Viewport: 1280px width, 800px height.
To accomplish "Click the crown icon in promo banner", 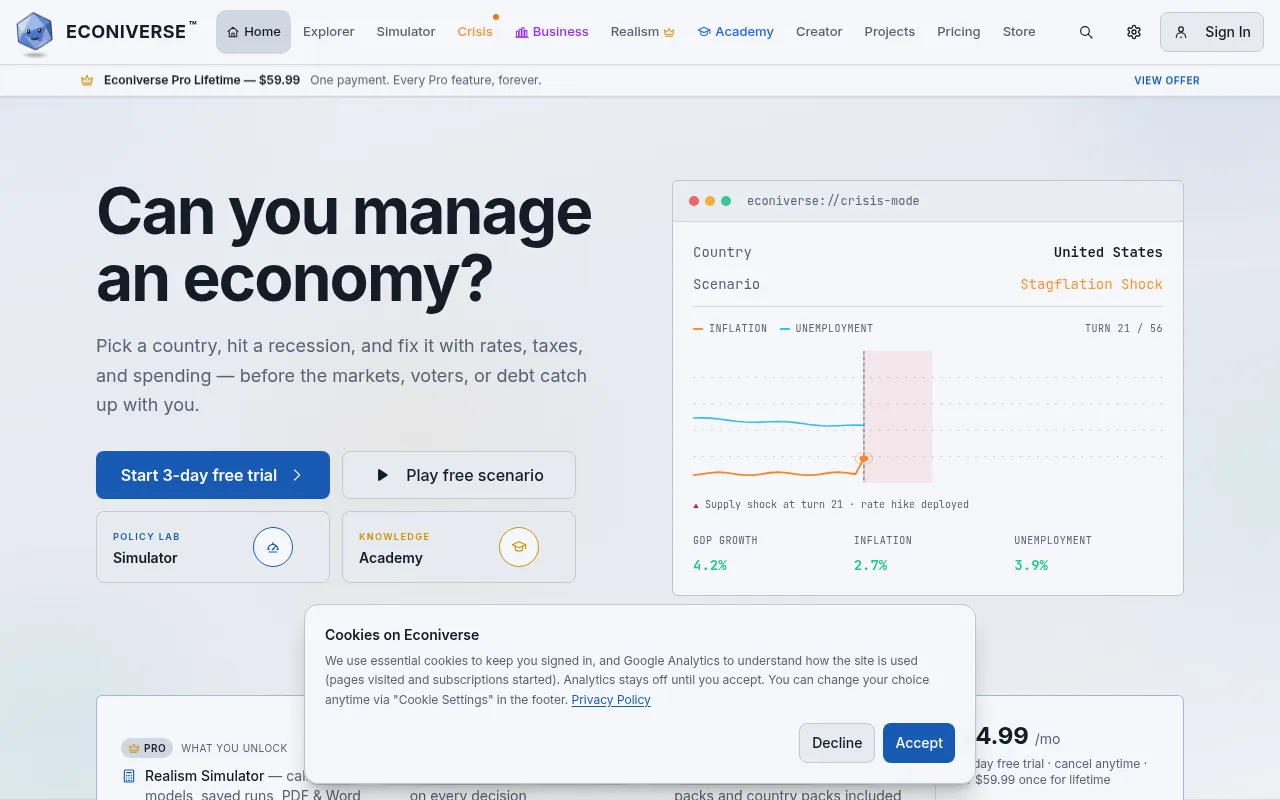I will [x=87, y=80].
